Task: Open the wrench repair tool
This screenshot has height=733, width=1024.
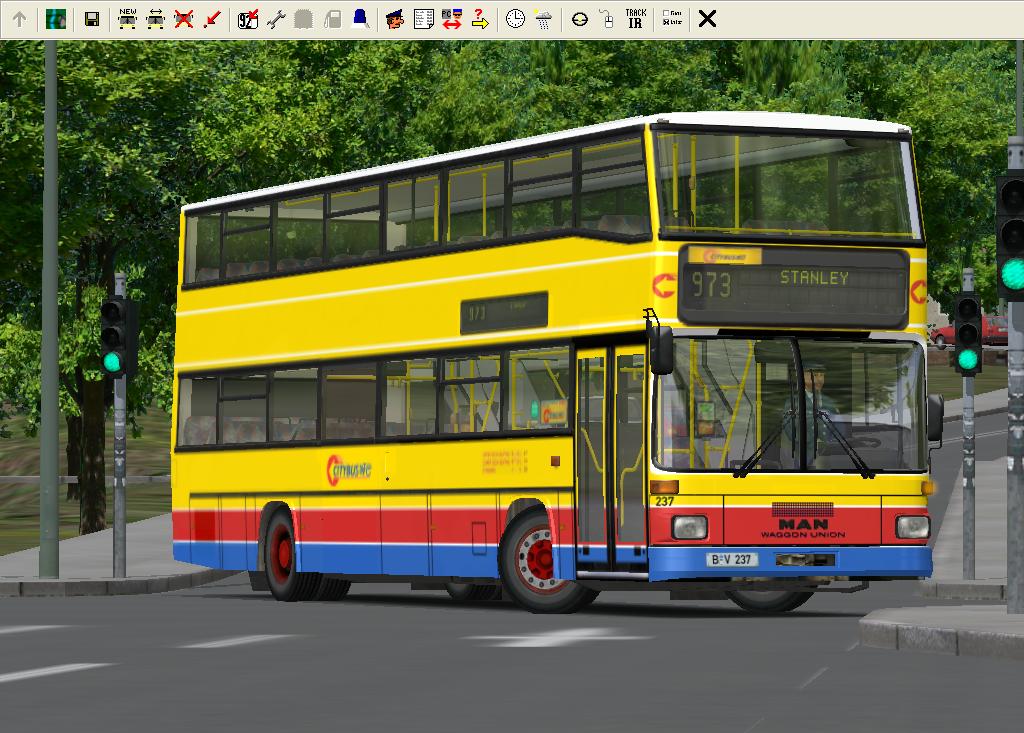Action: (276, 19)
